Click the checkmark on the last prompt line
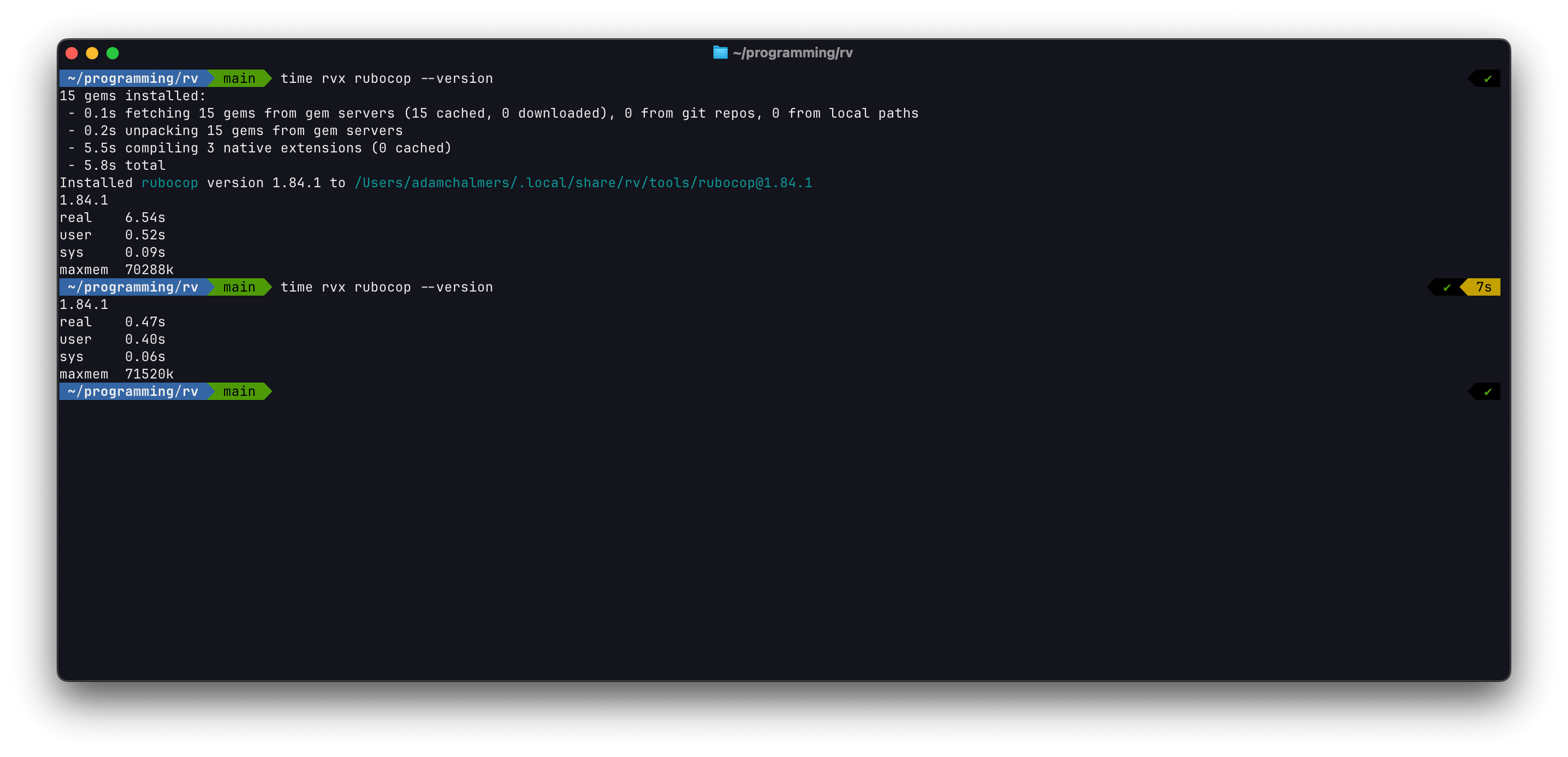The width and height of the screenshot is (1568, 757). click(1488, 392)
